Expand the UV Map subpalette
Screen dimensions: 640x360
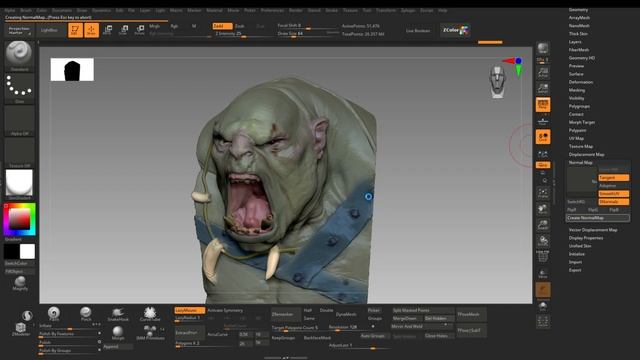click(x=576, y=138)
